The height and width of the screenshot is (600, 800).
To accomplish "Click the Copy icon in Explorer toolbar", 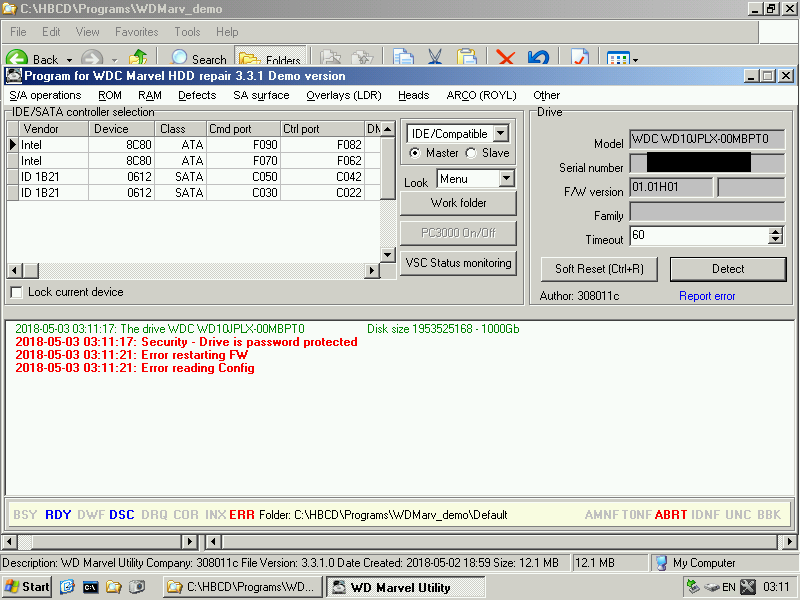I will coord(403,58).
